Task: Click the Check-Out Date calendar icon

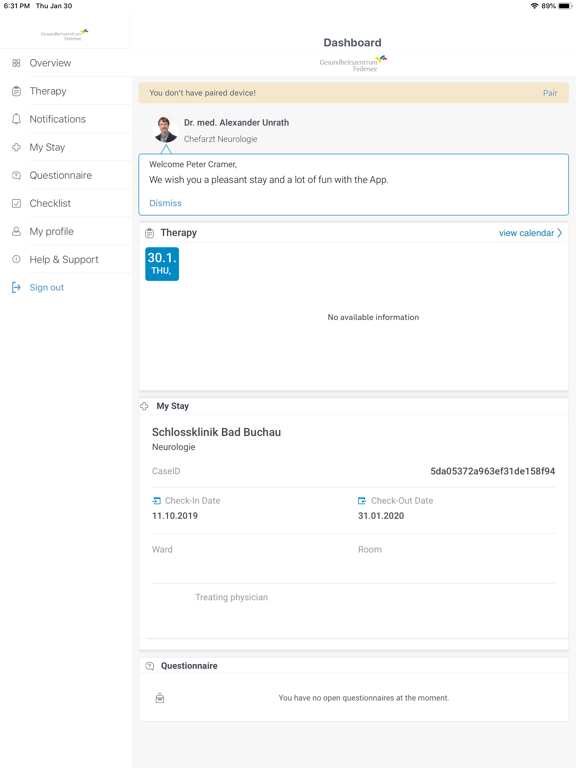Action: tap(362, 501)
